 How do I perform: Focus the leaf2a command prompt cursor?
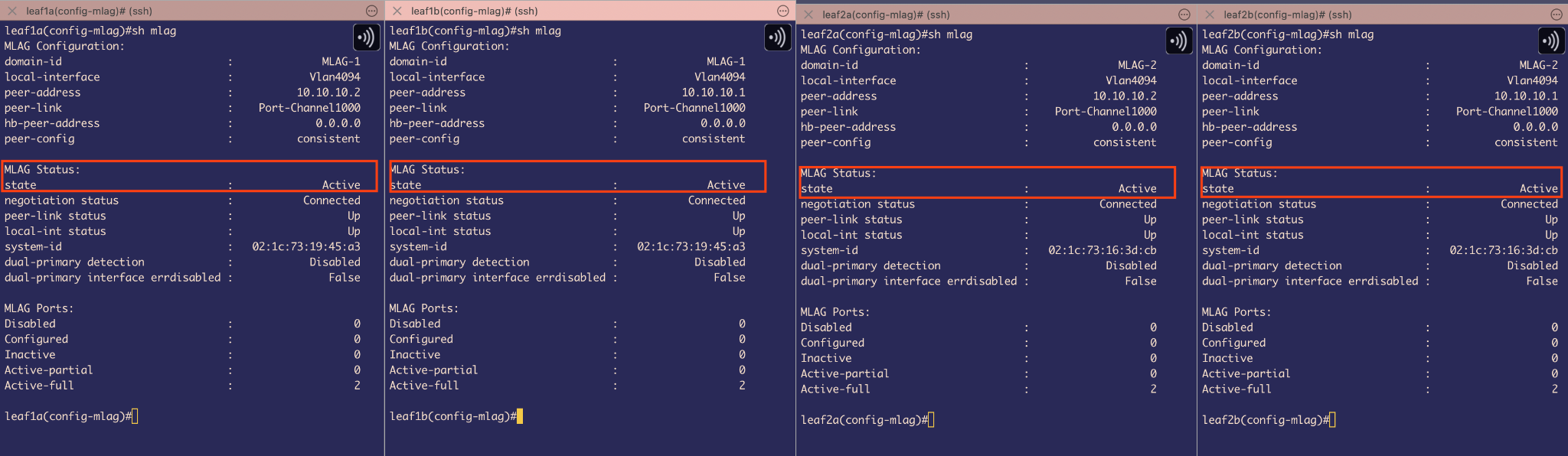(931, 420)
